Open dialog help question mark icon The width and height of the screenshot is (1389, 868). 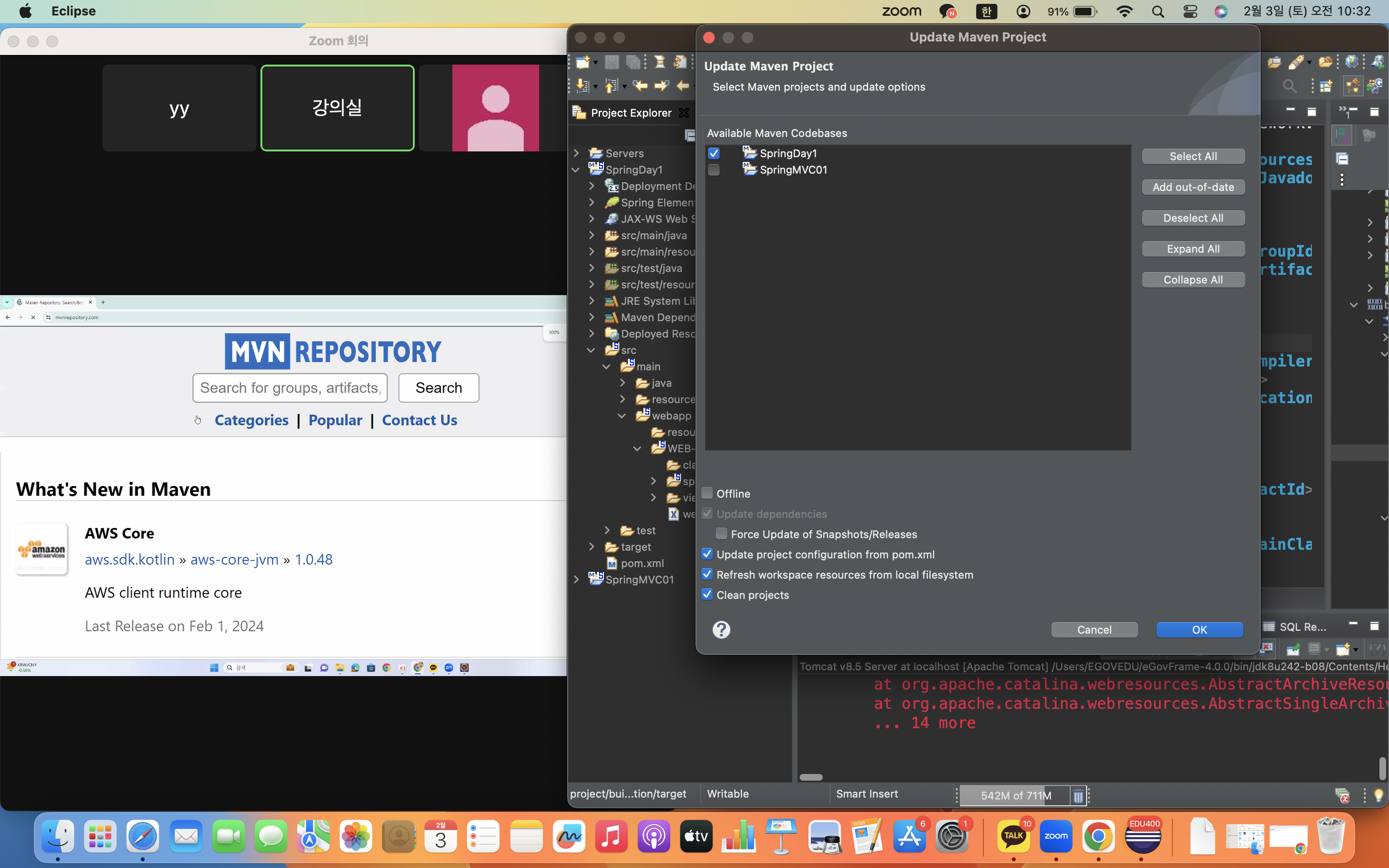click(x=721, y=630)
